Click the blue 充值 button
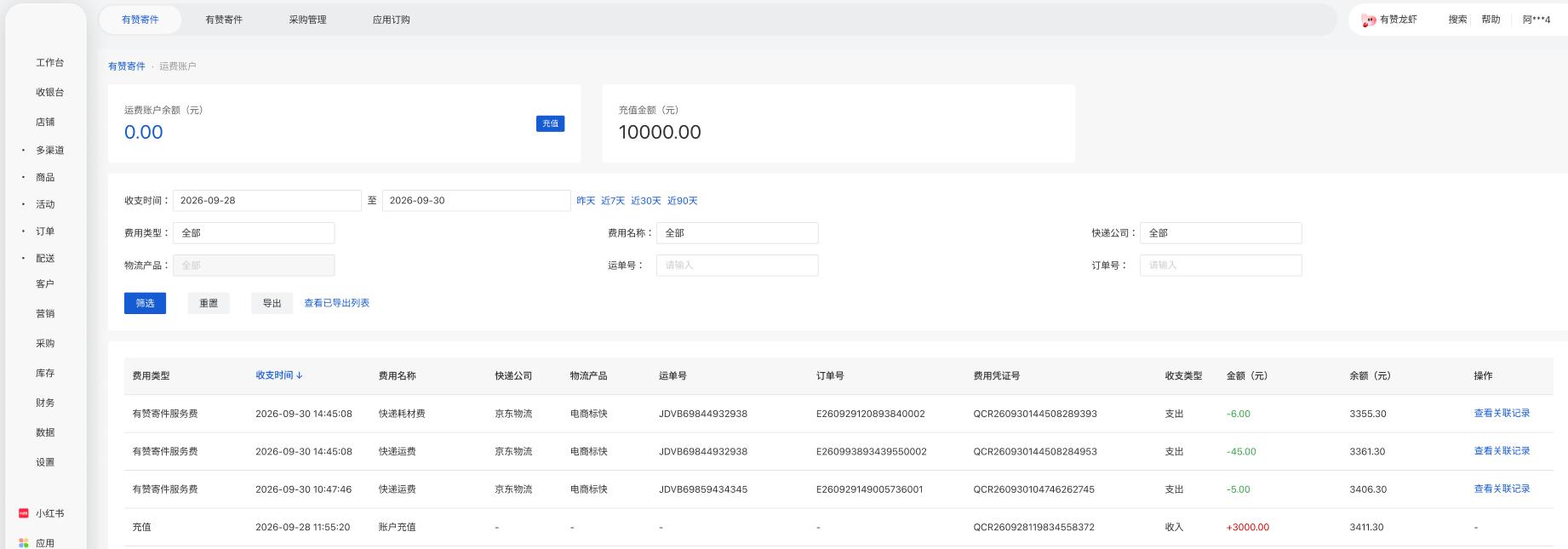This screenshot has width=1568, height=549. [x=550, y=123]
